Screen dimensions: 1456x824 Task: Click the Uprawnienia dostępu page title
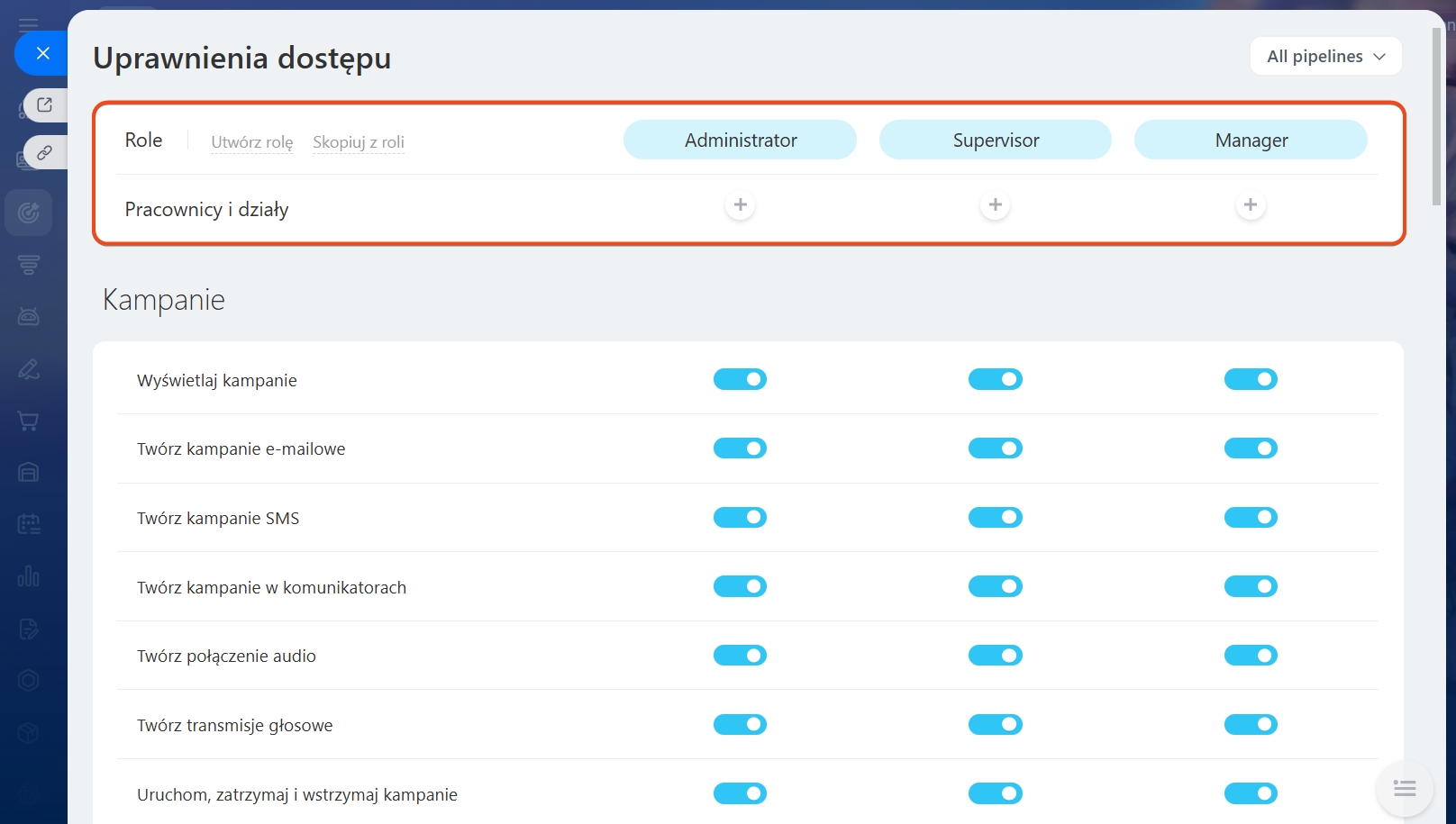click(x=242, y=58)
